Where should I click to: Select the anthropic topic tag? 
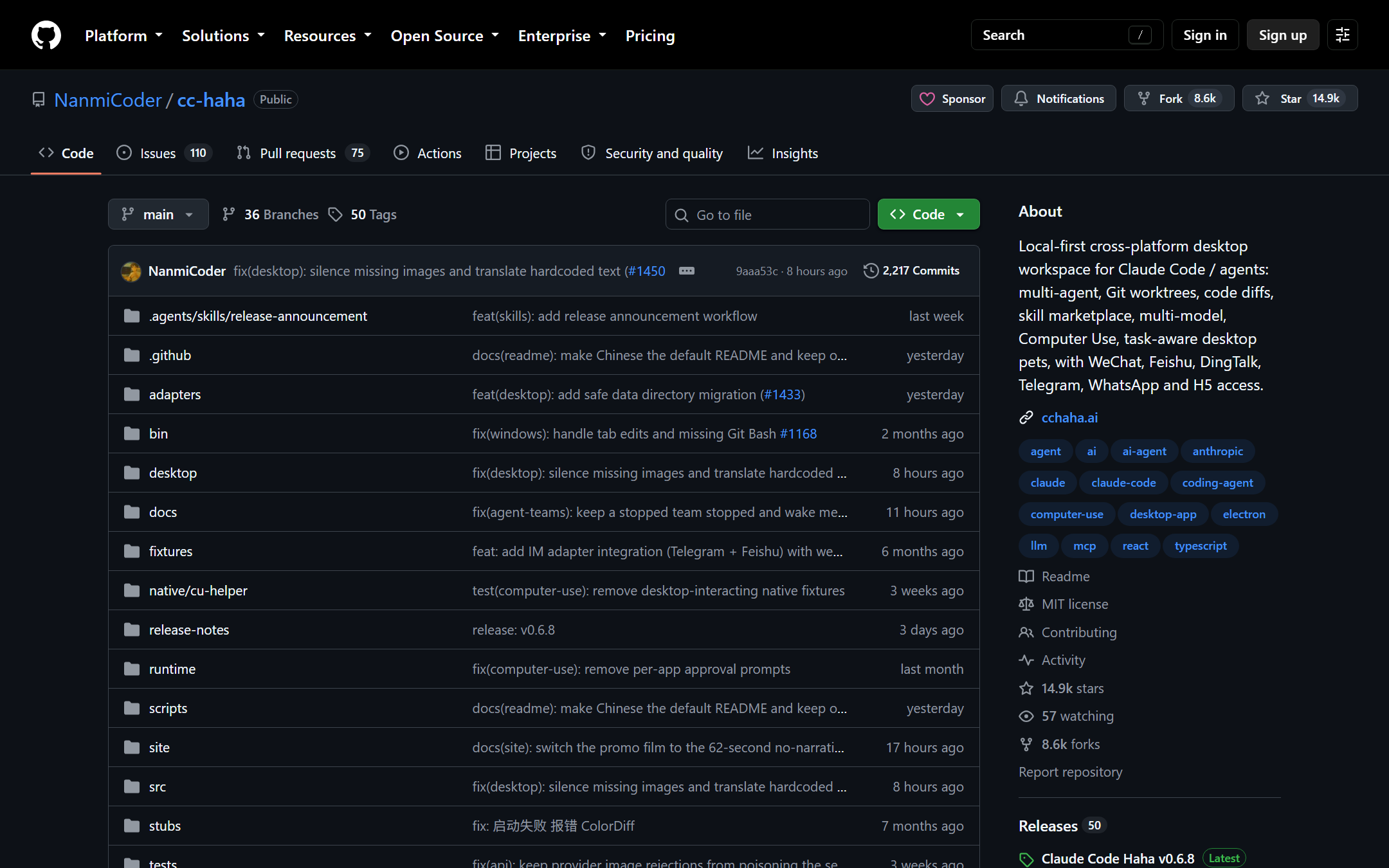point(1217,451)
